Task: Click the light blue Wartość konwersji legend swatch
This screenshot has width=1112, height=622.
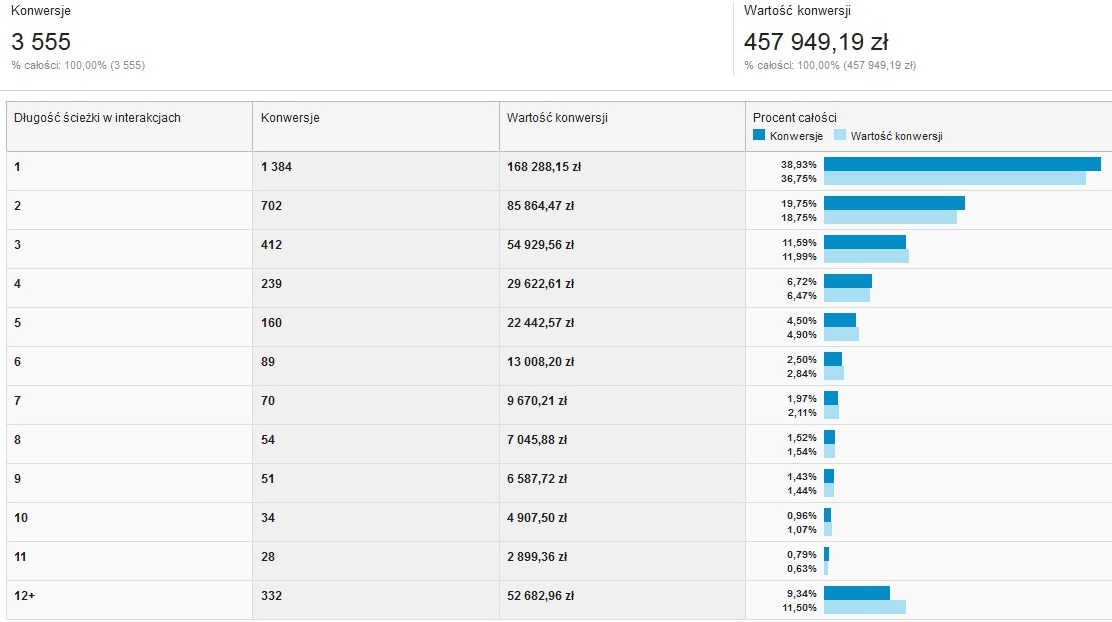Action: [840, 135]
